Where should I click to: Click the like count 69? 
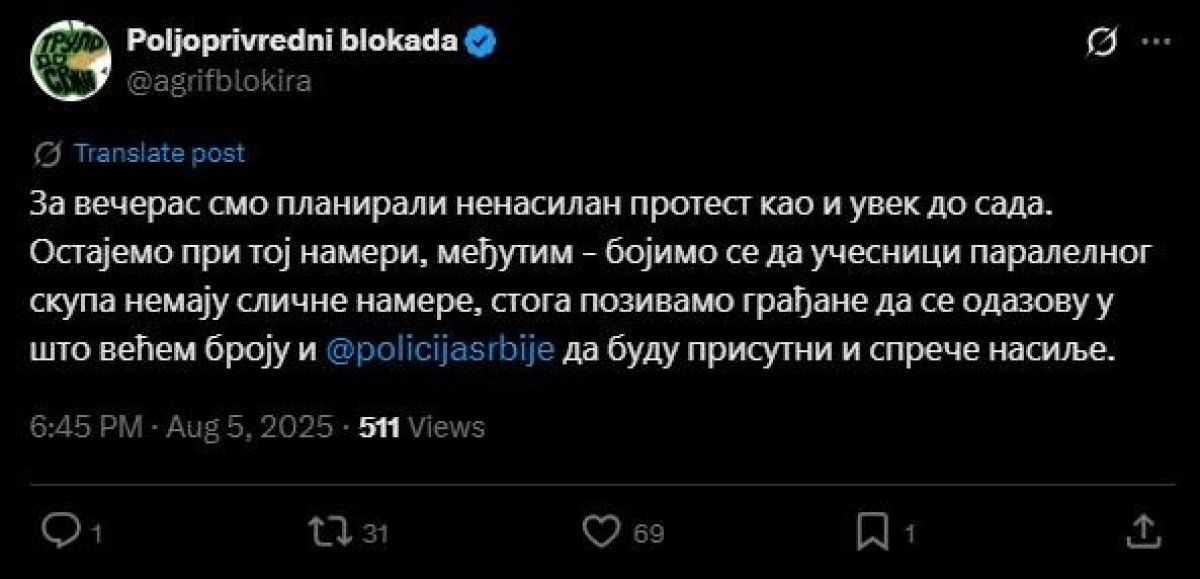(650, 534)
